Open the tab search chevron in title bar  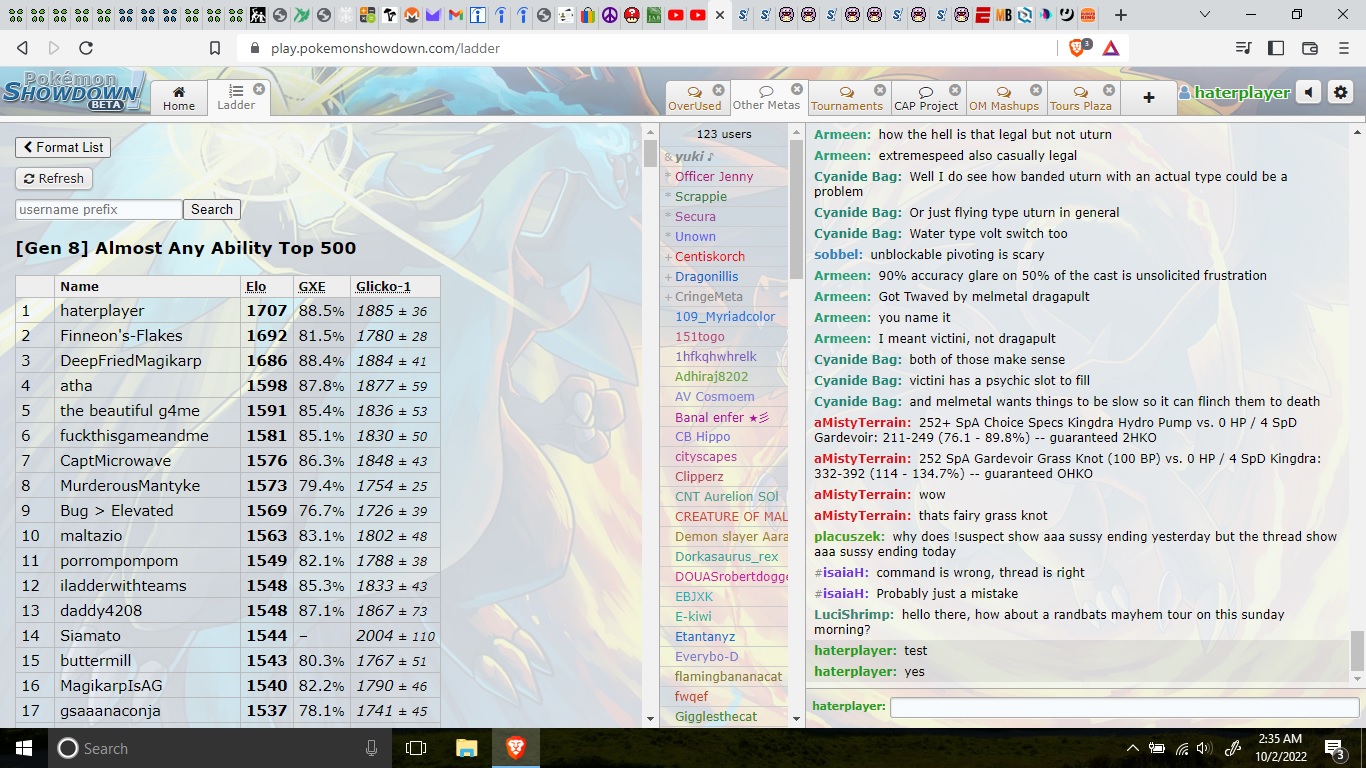(1205, 15)
